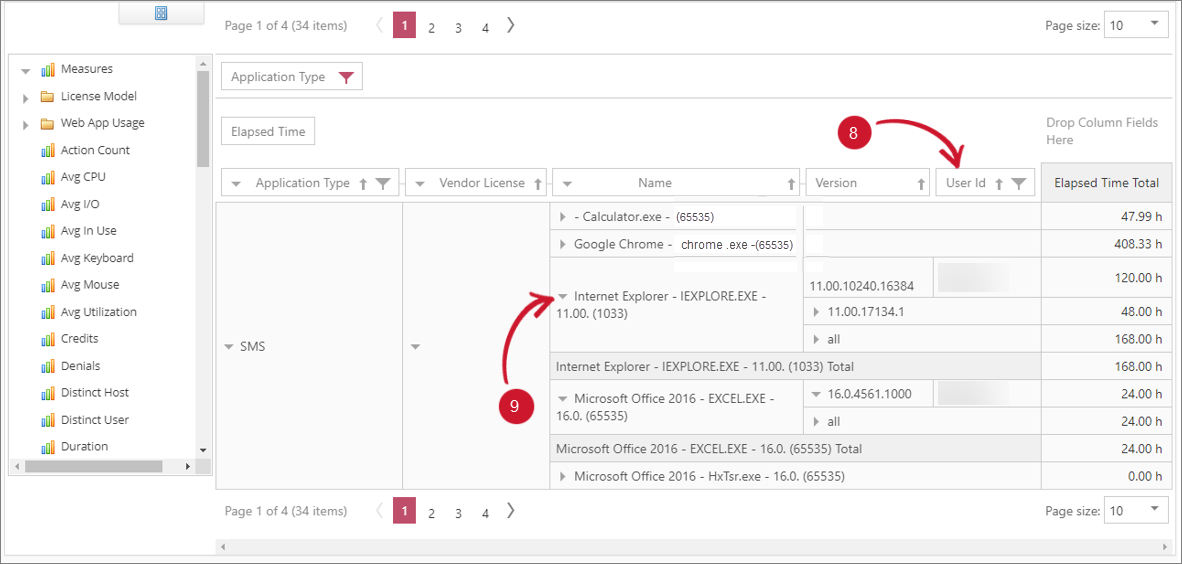Click the sort arrow on Version column
The width and height of the screenshot is (1182, 564).
point(921,184)
